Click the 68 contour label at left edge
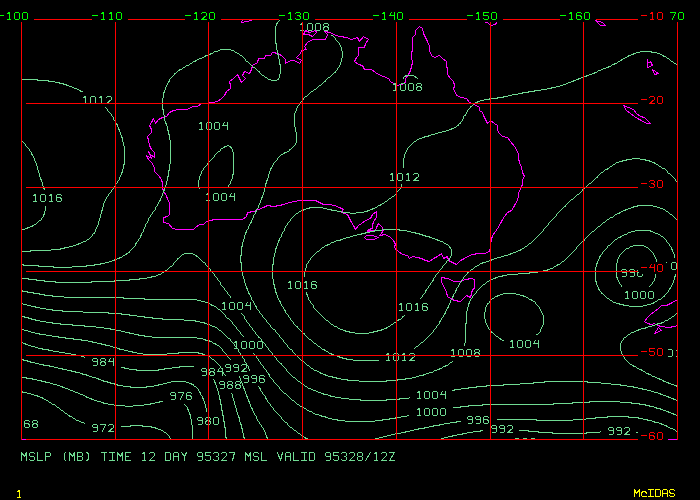This screenshot has height=500, width=700. point(31,424)
